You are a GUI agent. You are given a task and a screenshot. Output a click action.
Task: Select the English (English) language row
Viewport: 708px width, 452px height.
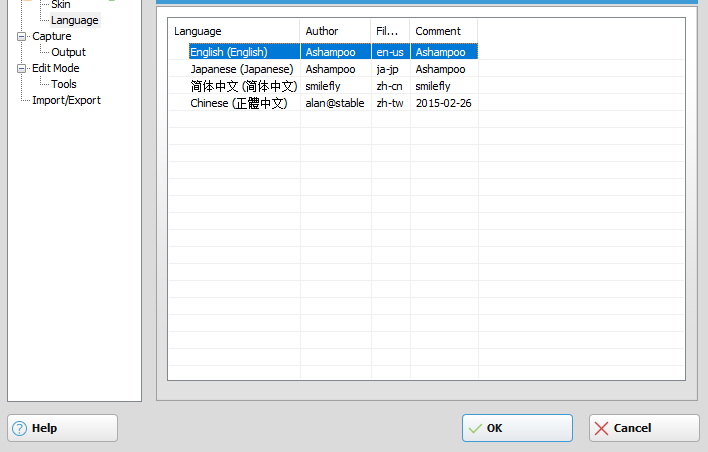[x=229, y=52]
